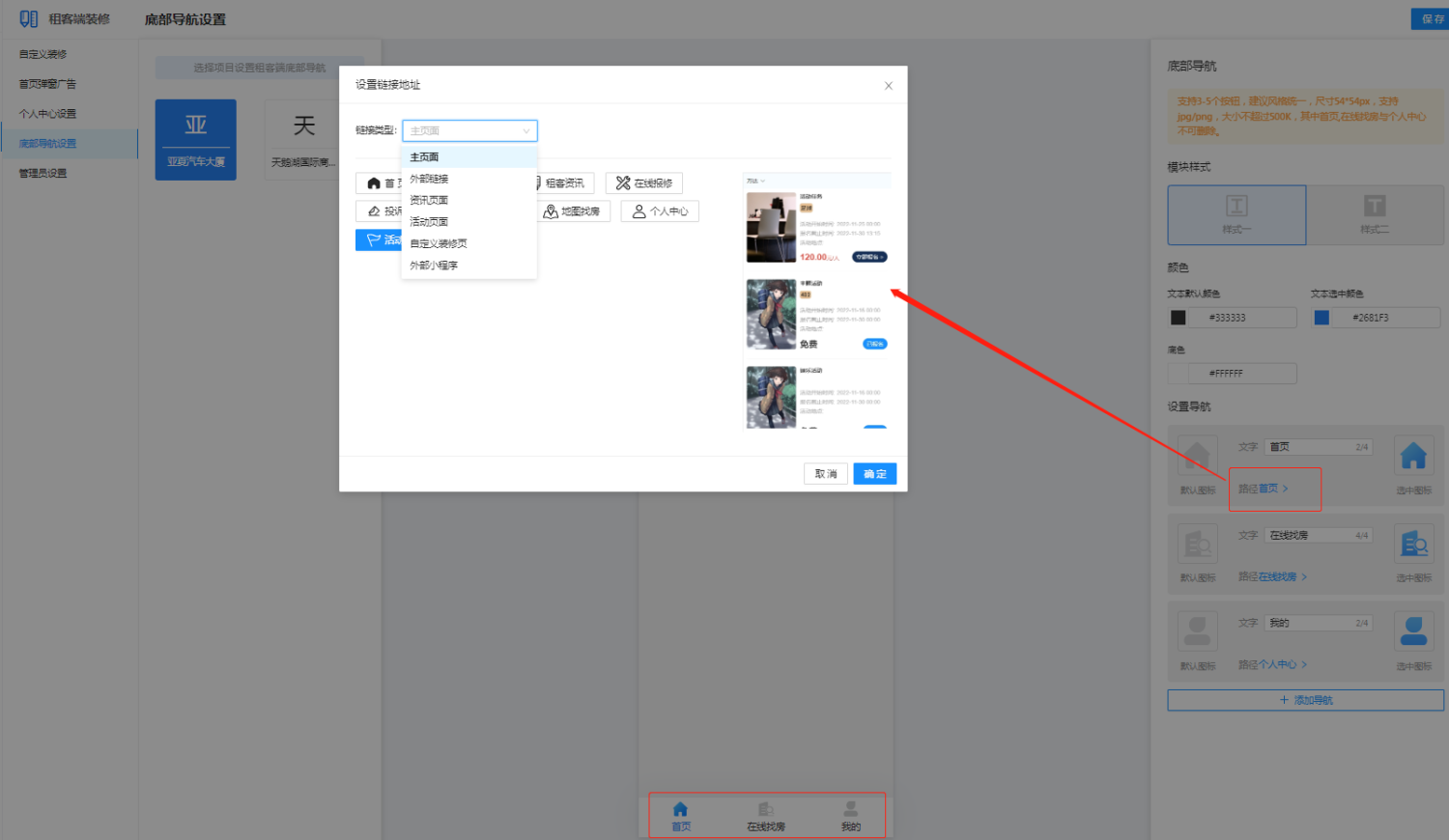
Task: Click the 文字 input containing 在线找房
Action: point(1318,535)
